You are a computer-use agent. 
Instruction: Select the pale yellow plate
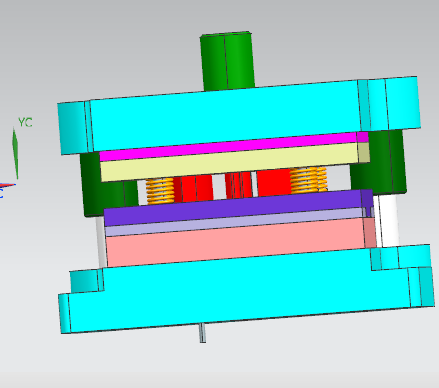coord(235,162)
